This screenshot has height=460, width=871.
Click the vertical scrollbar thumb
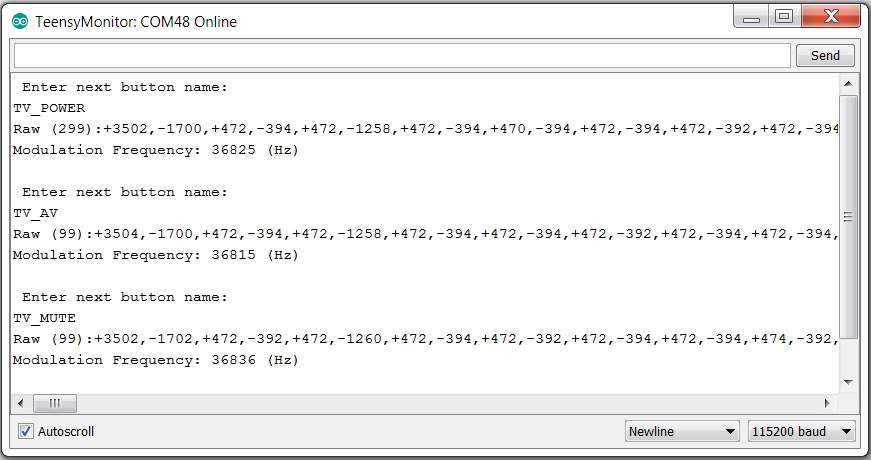pos(848,217)
